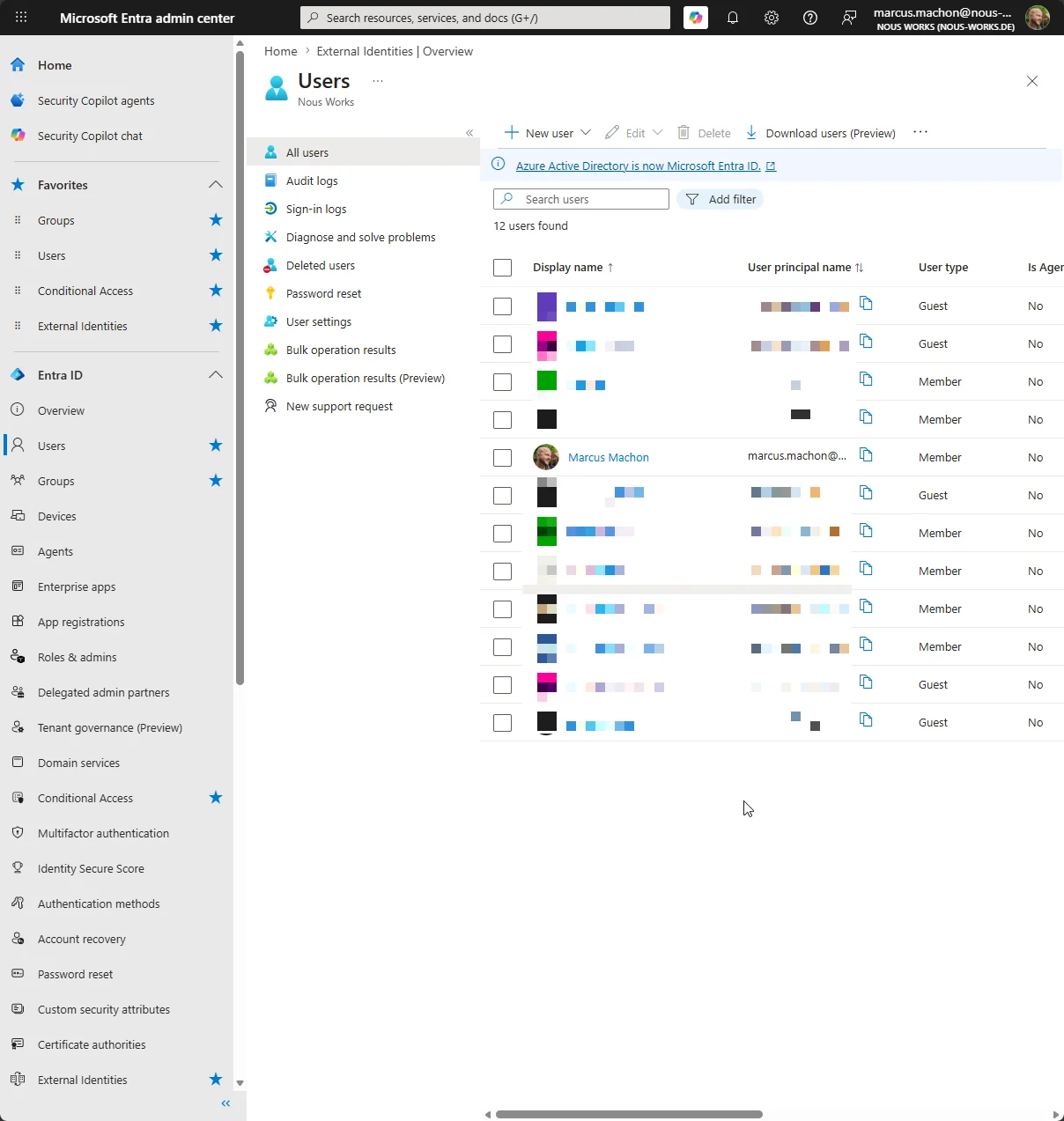Open the Identity Secure Score item

[91, 868]
